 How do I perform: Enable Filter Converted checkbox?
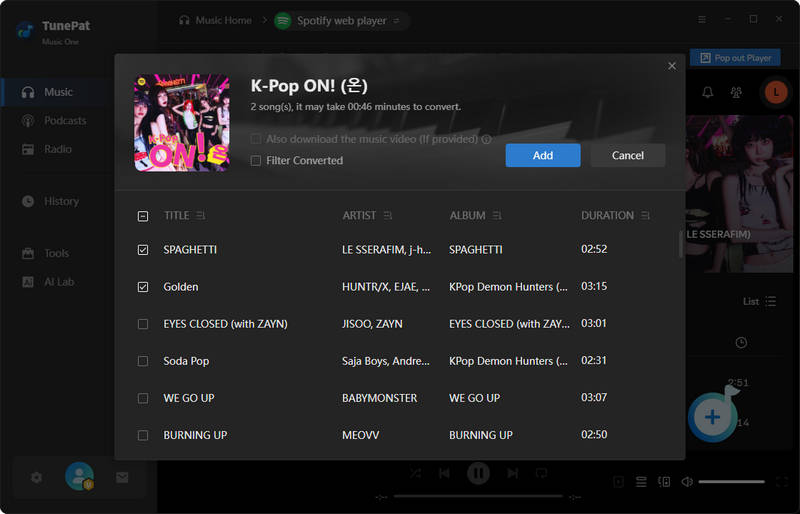point(256,161)
